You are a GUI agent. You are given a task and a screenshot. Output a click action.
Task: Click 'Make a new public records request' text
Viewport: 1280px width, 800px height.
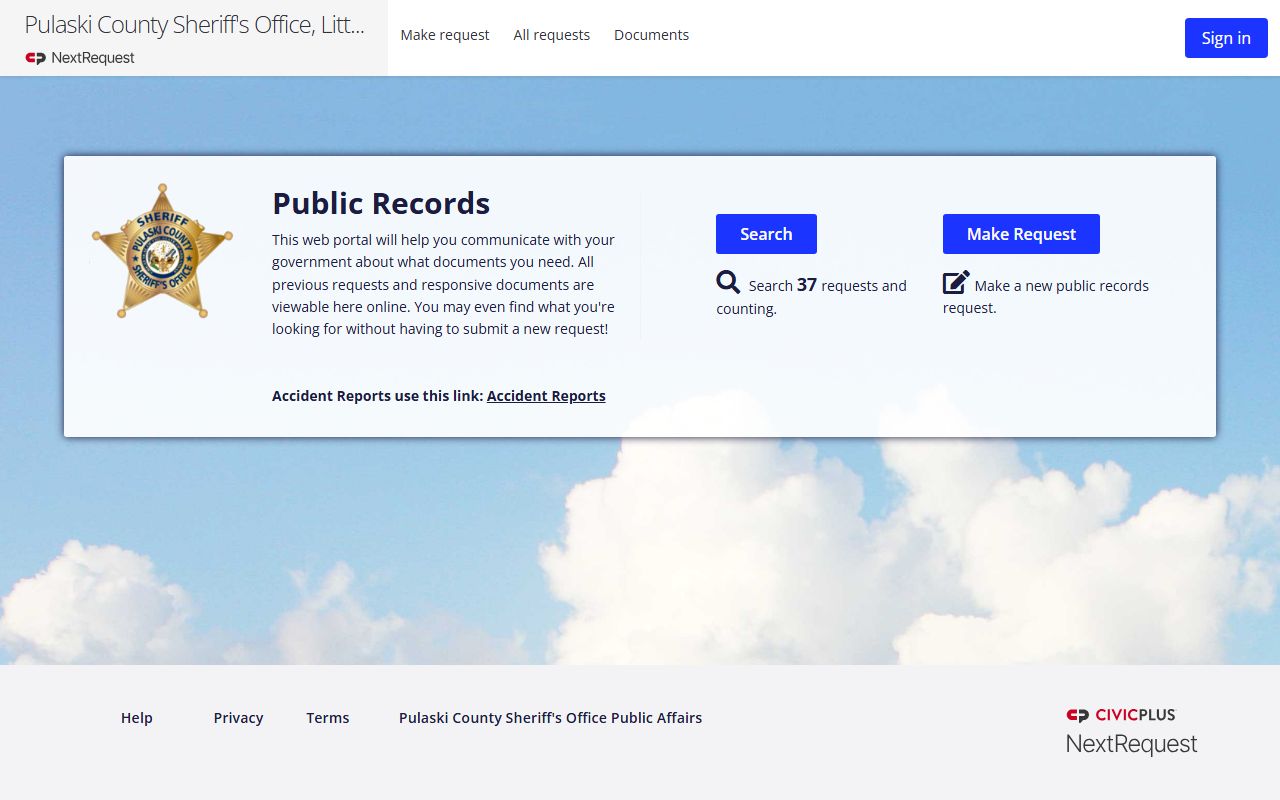[1046, 296]
